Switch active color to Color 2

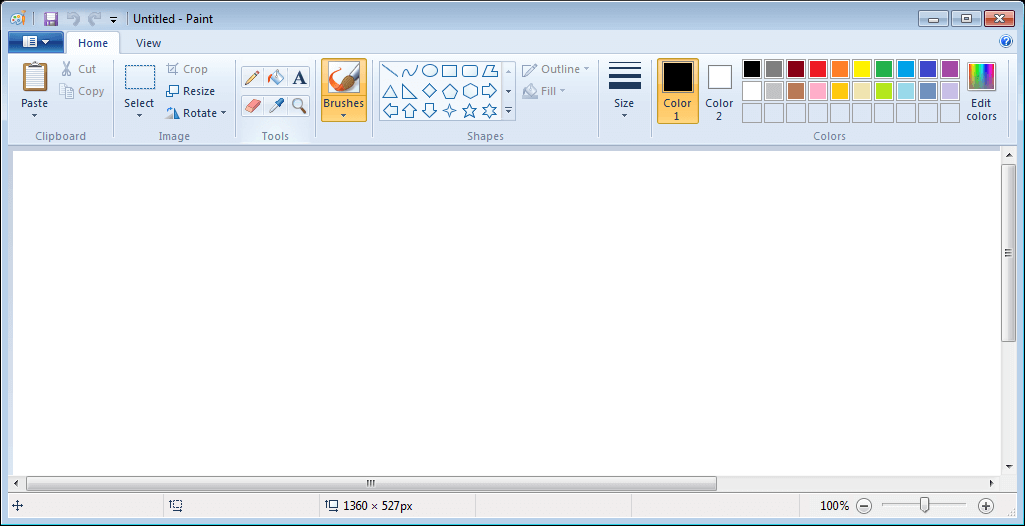coord(719,90)
